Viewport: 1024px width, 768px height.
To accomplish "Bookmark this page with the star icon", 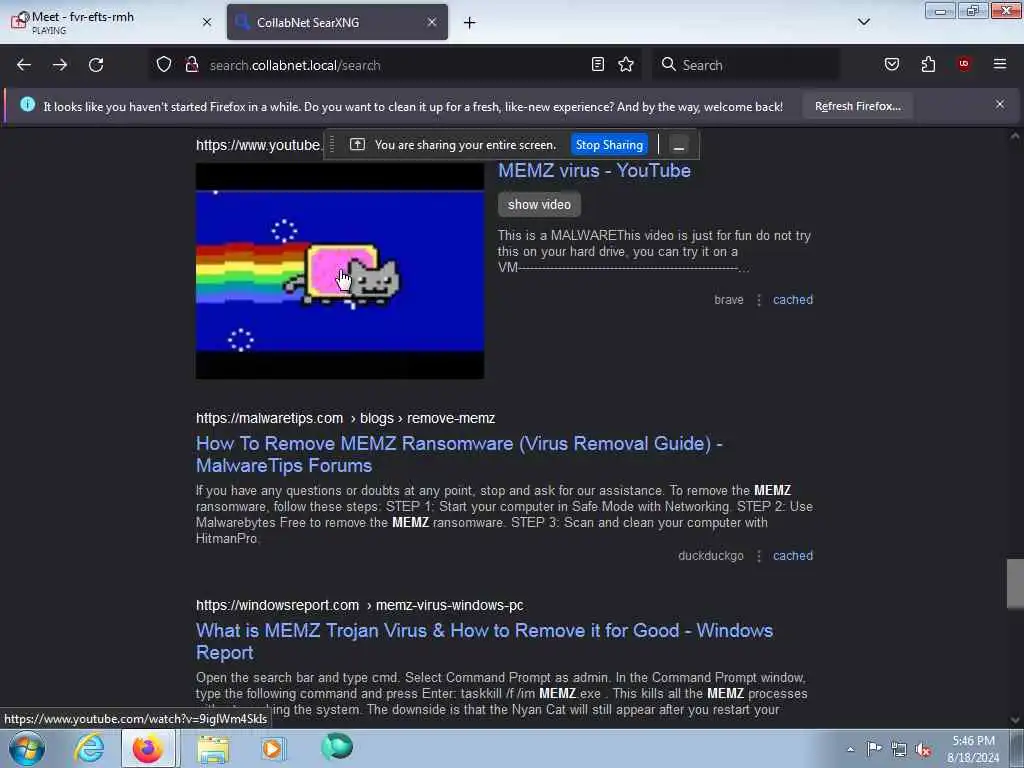I will coord(626,64).
